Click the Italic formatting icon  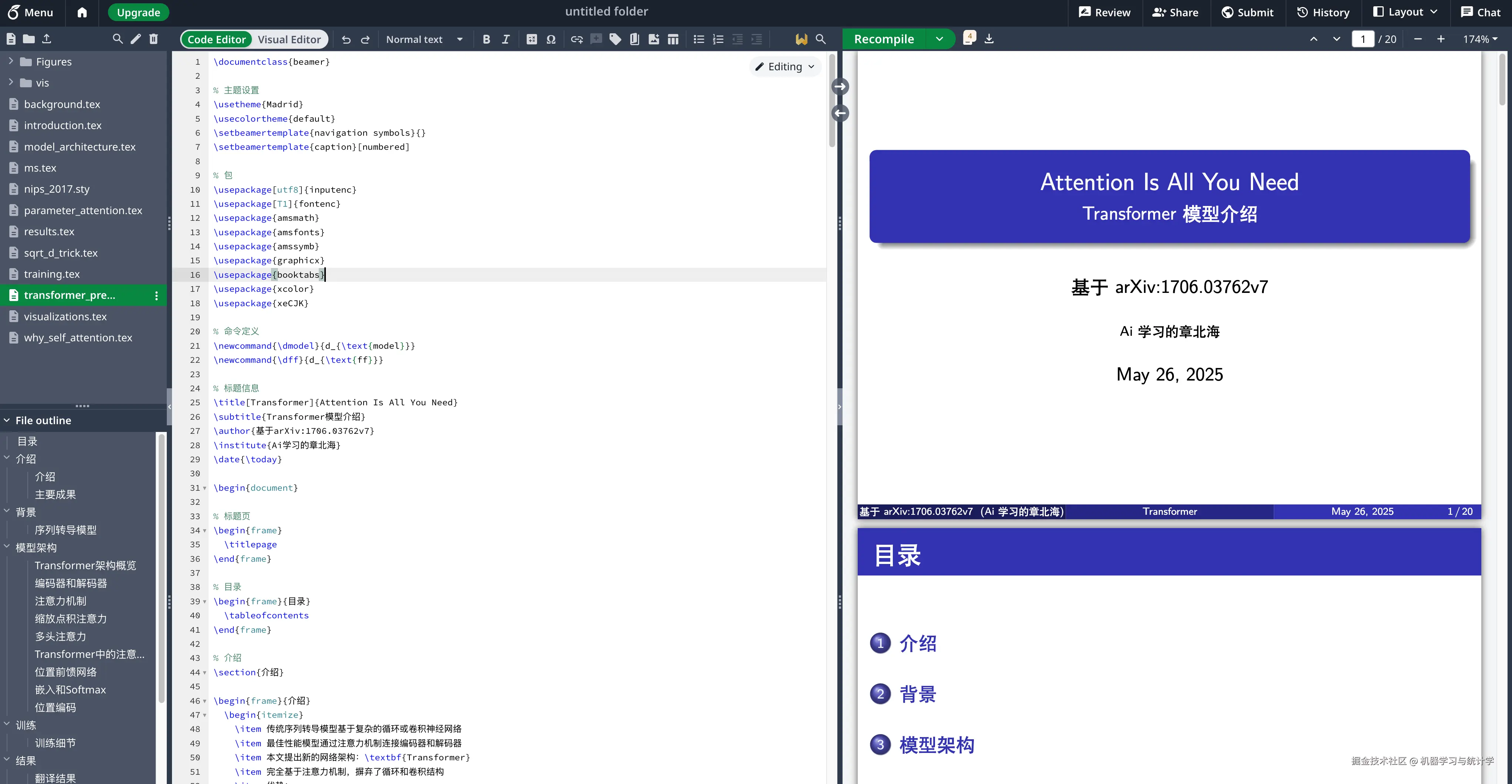pyautogui.click(x=505, y=39)
